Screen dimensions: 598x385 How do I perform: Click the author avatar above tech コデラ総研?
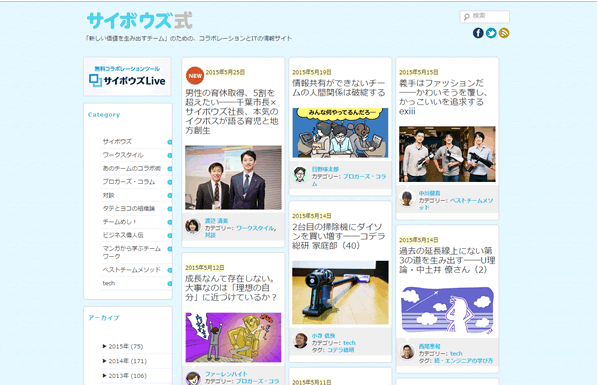(x=300, y=340)
